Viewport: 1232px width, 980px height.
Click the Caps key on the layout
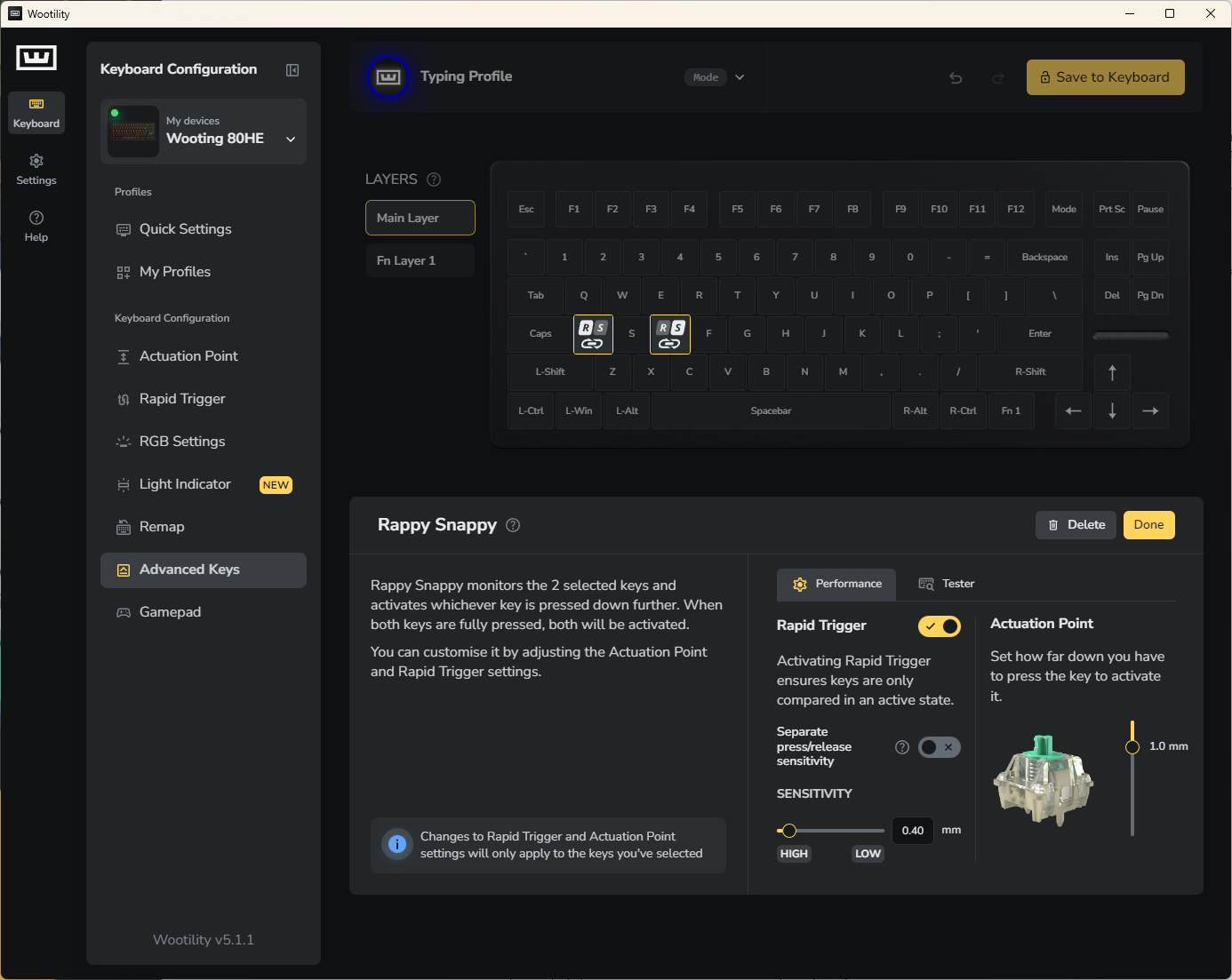(x=540, y=334)
